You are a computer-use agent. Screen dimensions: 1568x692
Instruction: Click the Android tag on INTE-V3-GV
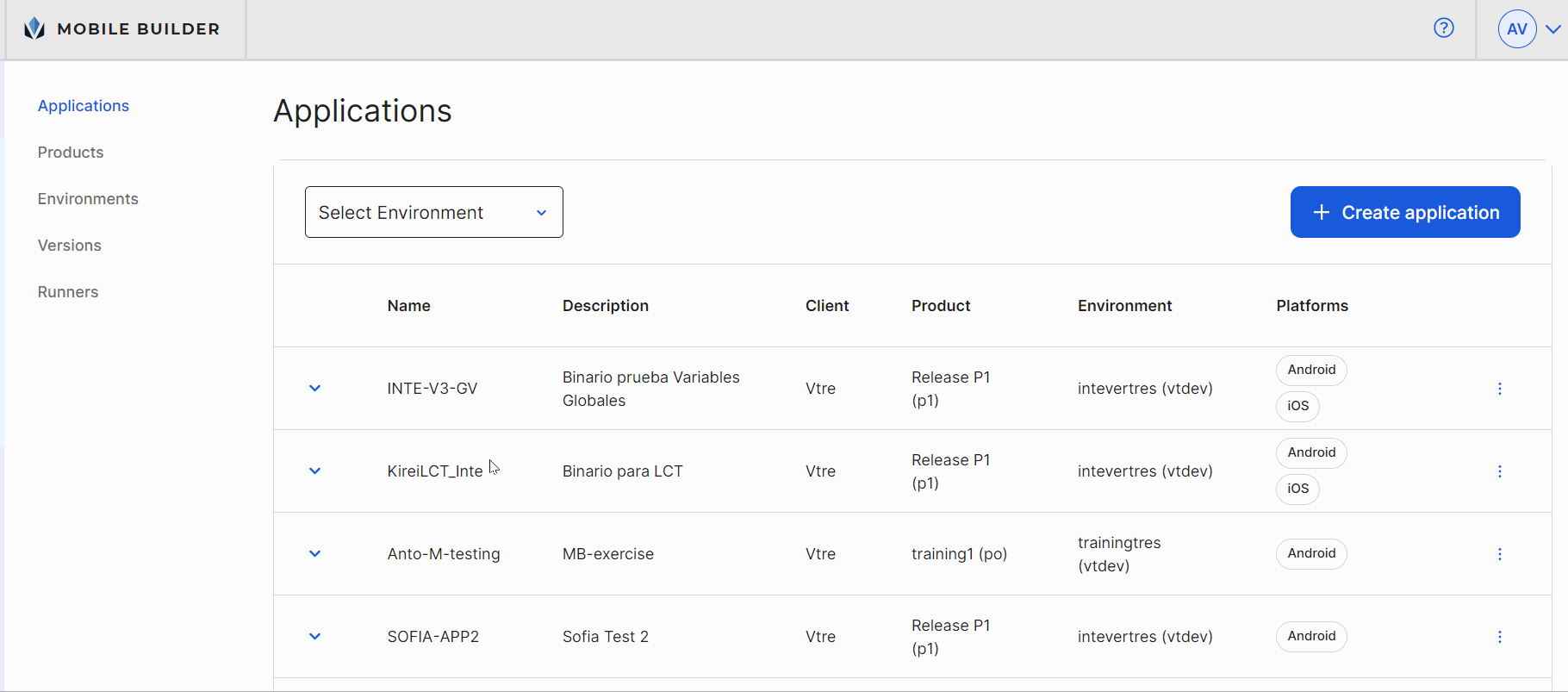1311,370
